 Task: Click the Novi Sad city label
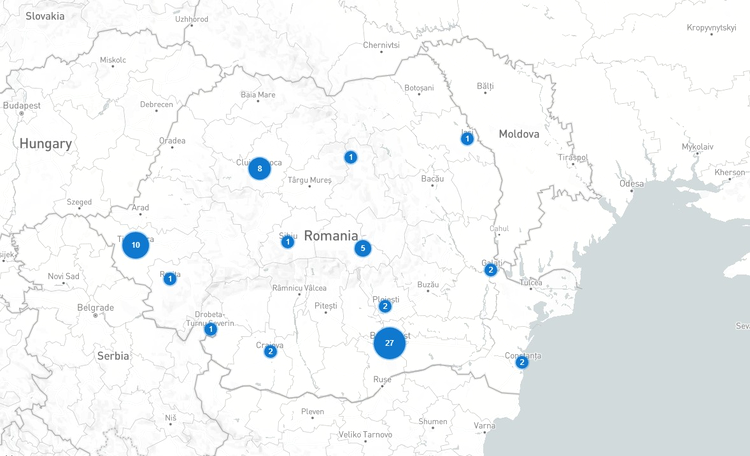(x=63, y=276)
